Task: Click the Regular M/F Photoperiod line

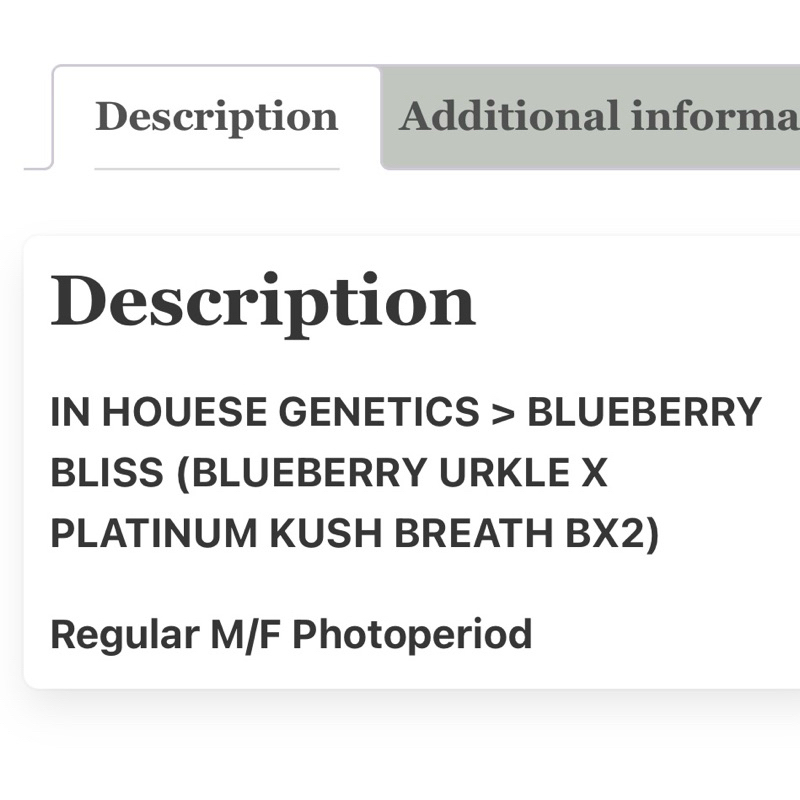Action: click(291, 635)
